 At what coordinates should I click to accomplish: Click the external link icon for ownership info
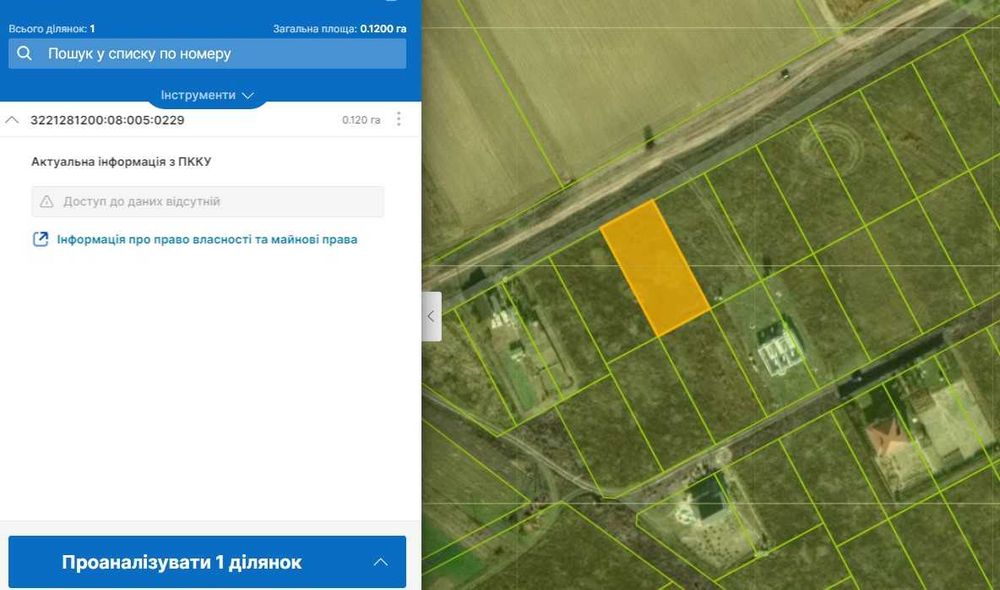click(40, 239)
